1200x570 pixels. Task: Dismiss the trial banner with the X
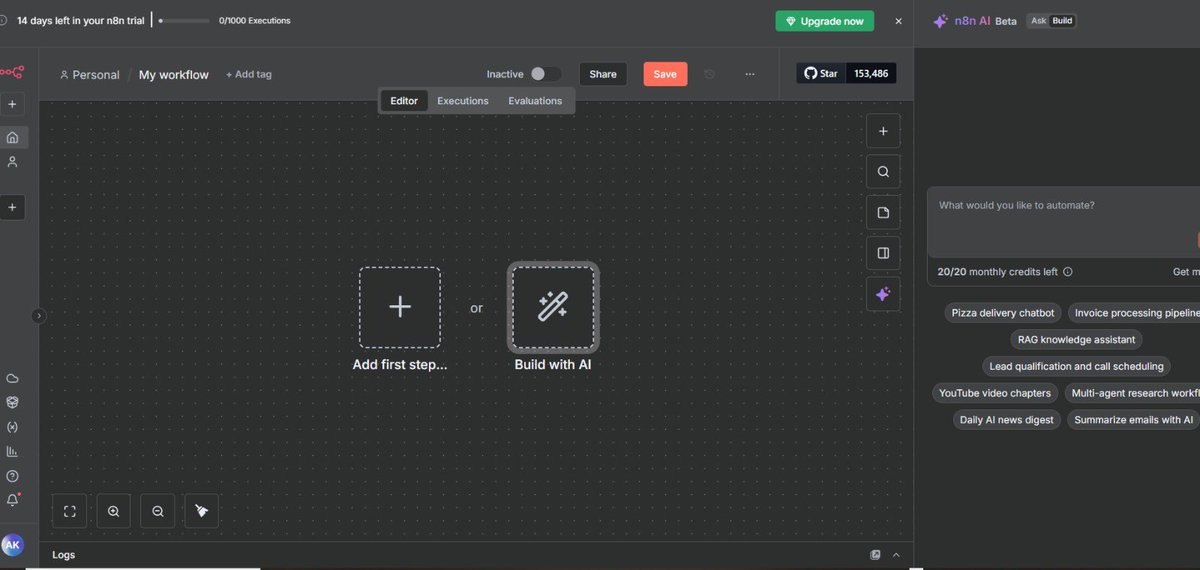(898, 21)
